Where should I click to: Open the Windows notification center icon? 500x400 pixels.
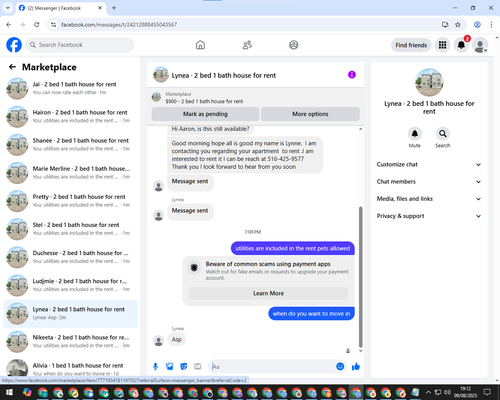click(488, 392)
